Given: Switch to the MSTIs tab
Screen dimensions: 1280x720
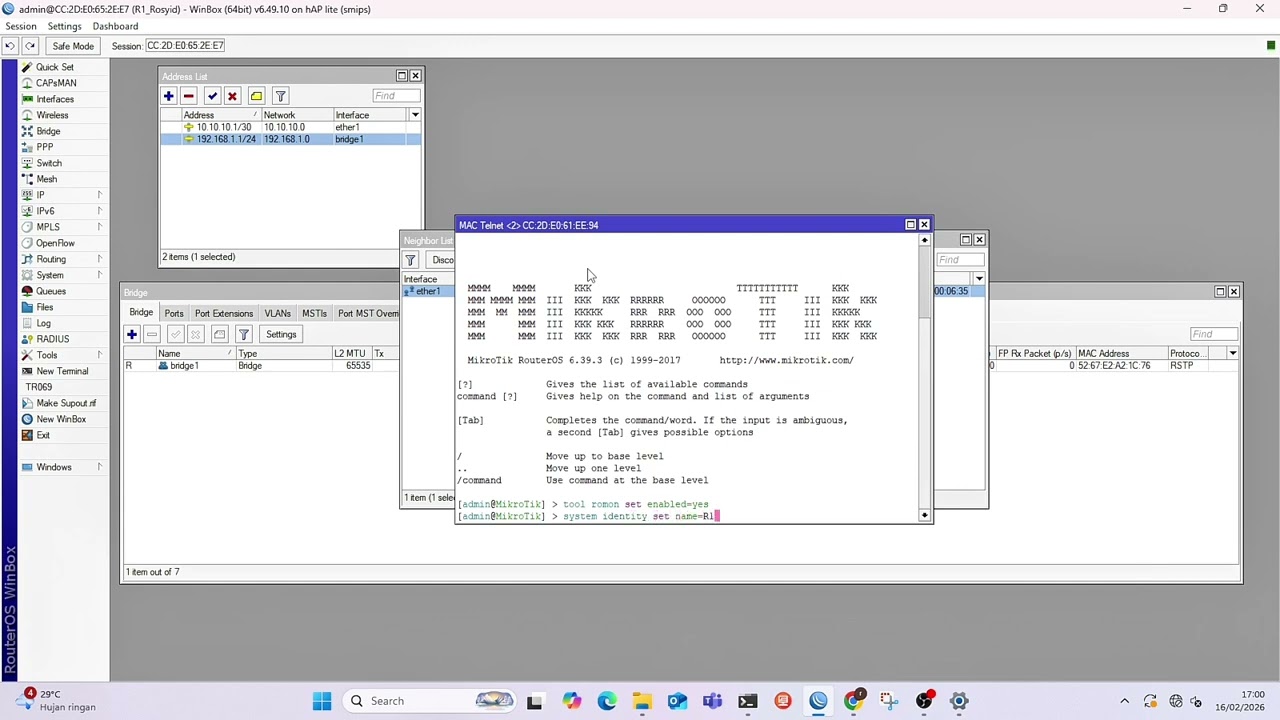Looking at the screenshot, I should coord(314,314).
